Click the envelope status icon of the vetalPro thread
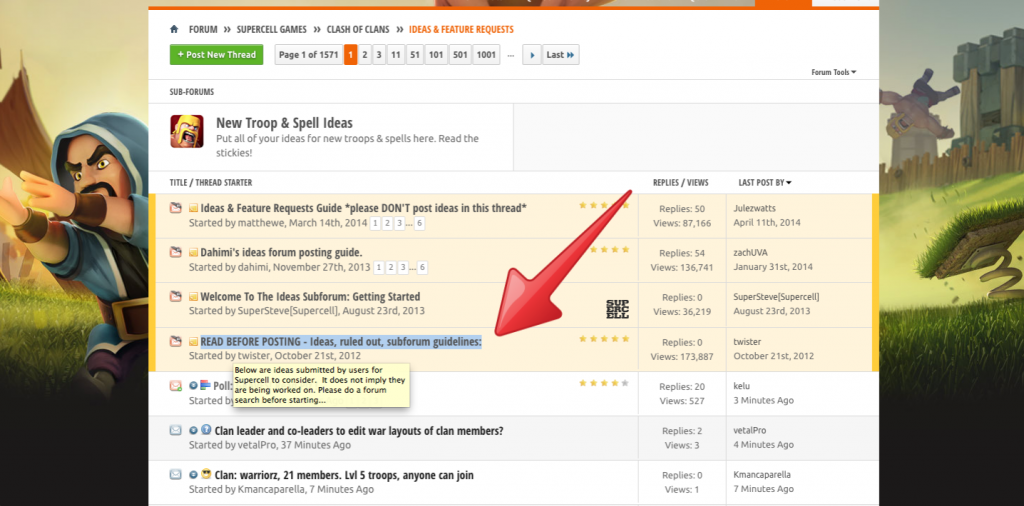 click(176, 430)
